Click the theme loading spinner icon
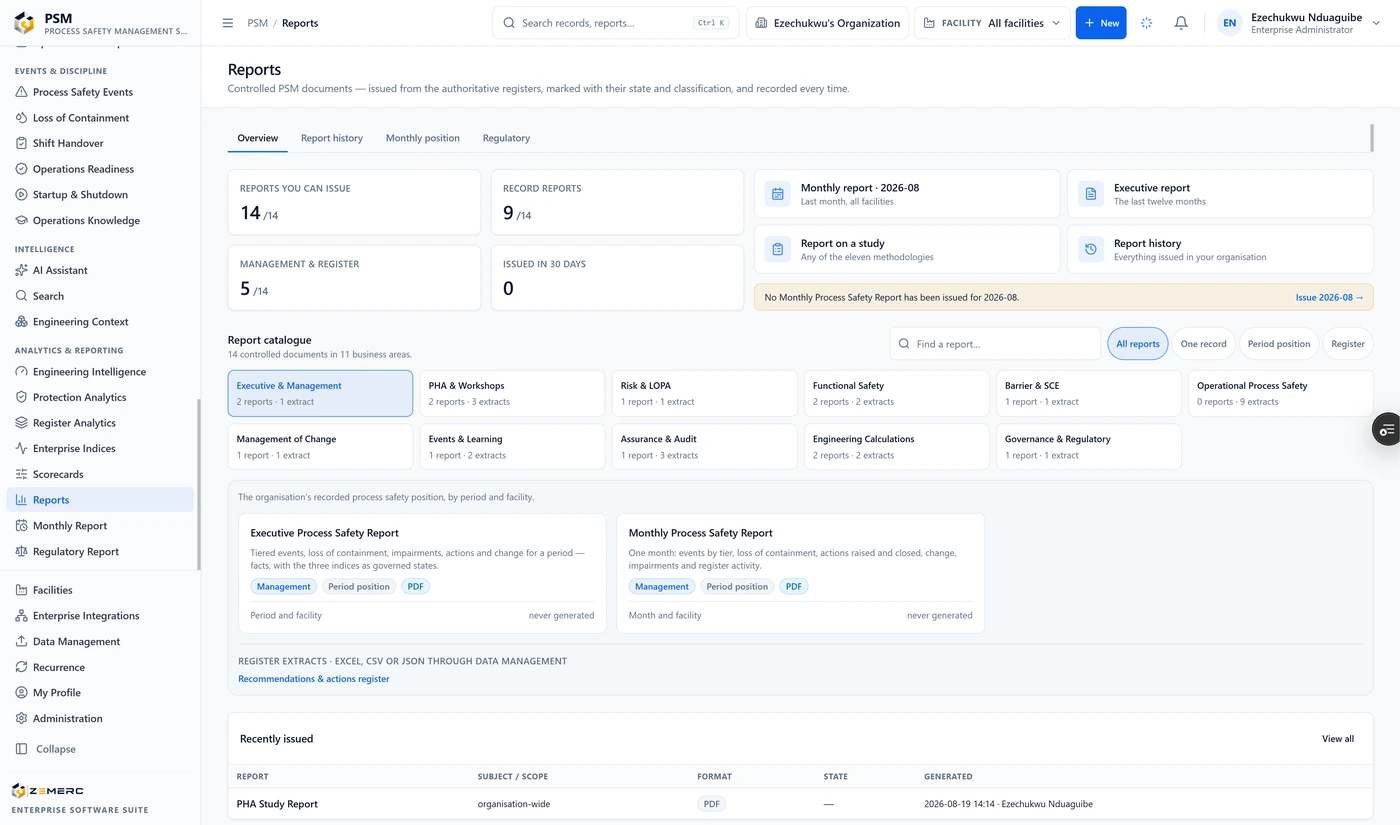Screen dimensions: 1400x825 [1147, 23]
